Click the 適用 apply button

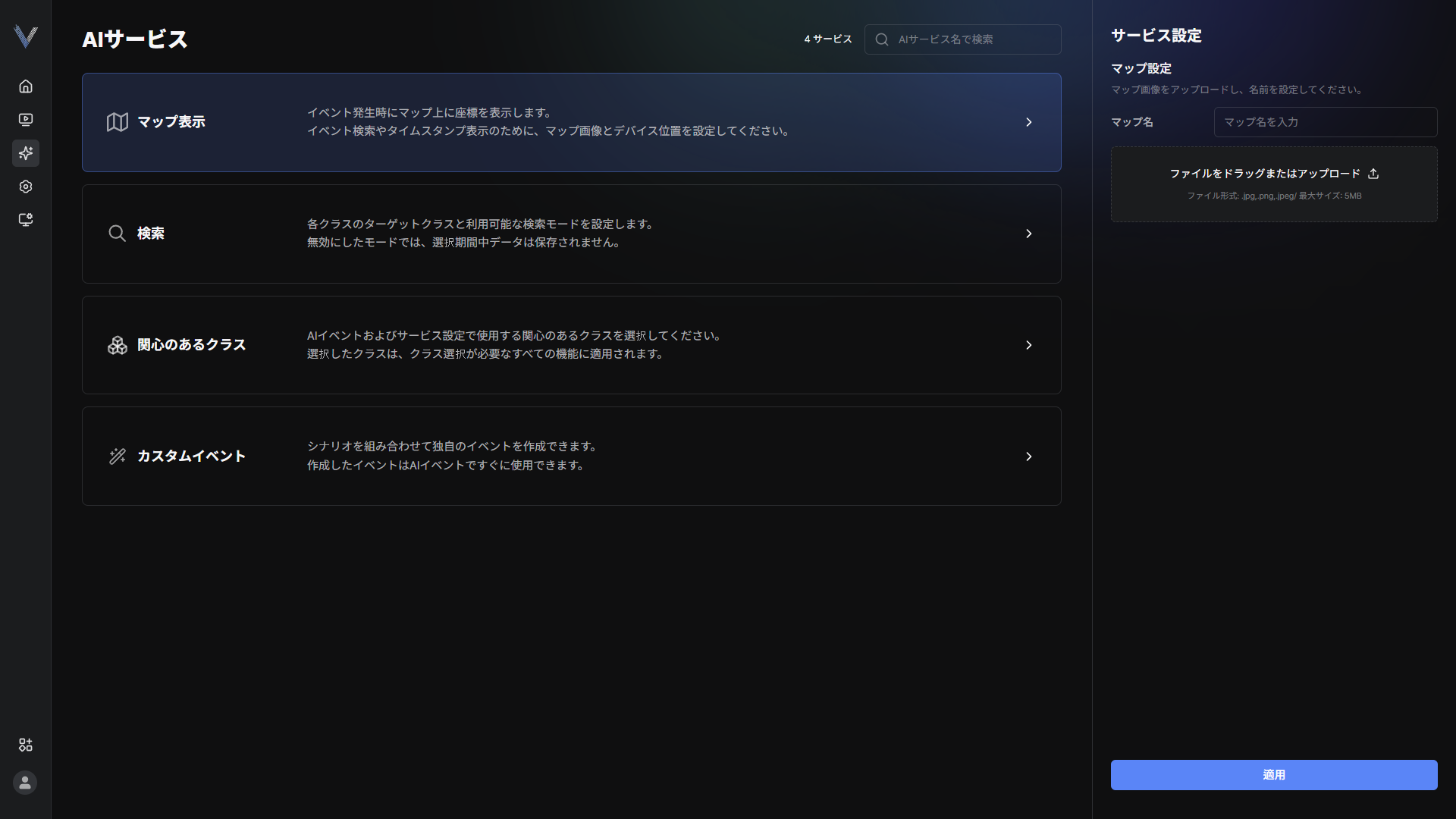click(1274, 775)
